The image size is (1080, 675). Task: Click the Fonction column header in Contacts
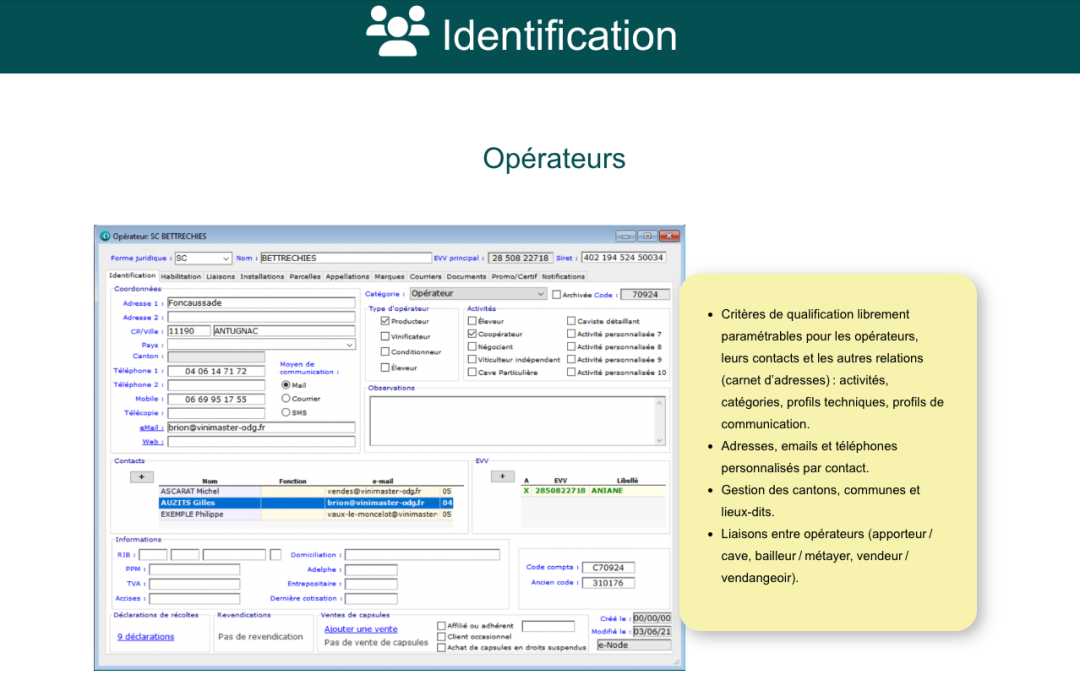pyautogui.click(x=293, y=481)
